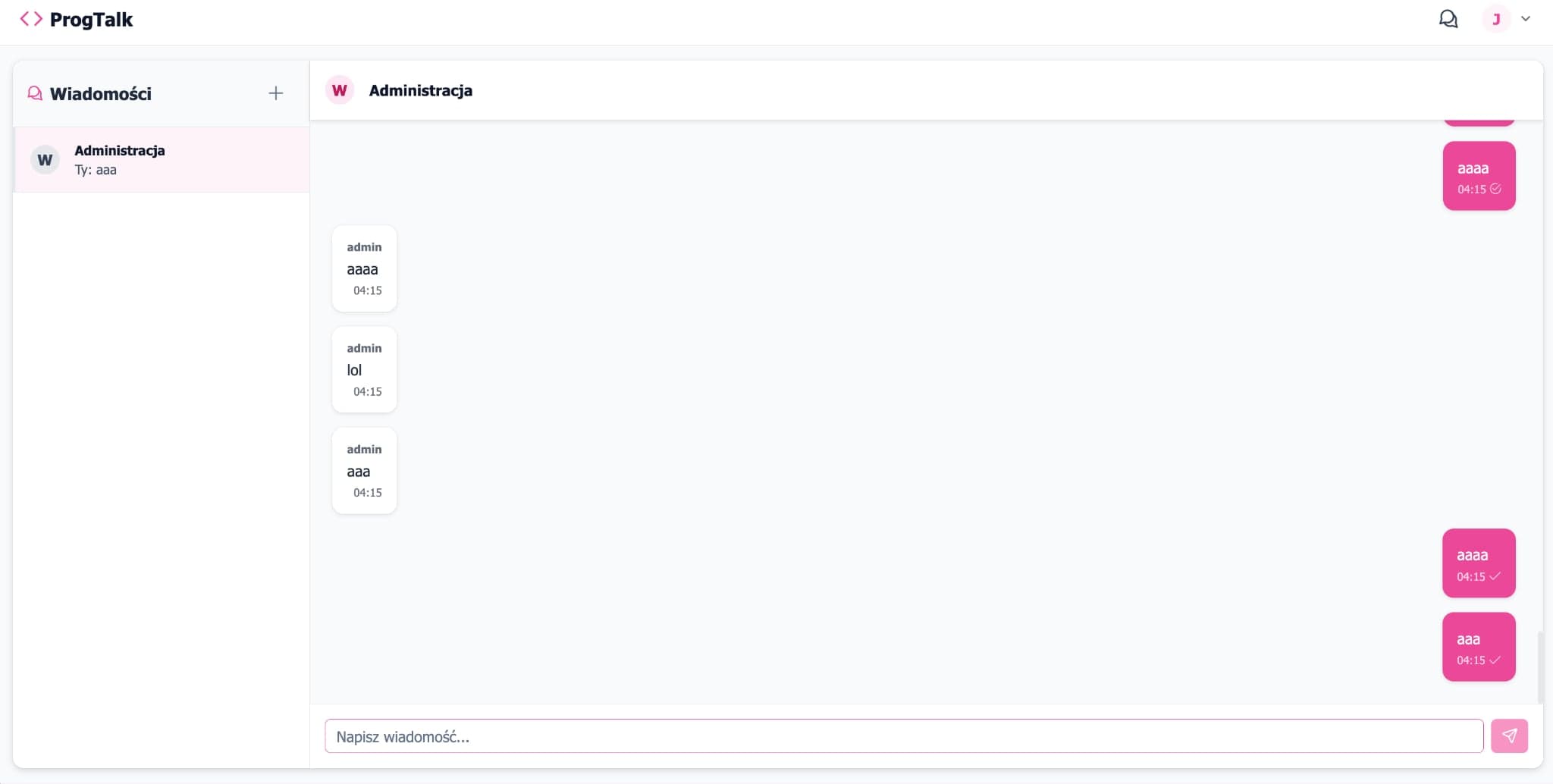This screenshot has width=1553, height=784.
Task: Click the delivered checkmark on bottom aaa message
Action: (x=1495, y=660)
